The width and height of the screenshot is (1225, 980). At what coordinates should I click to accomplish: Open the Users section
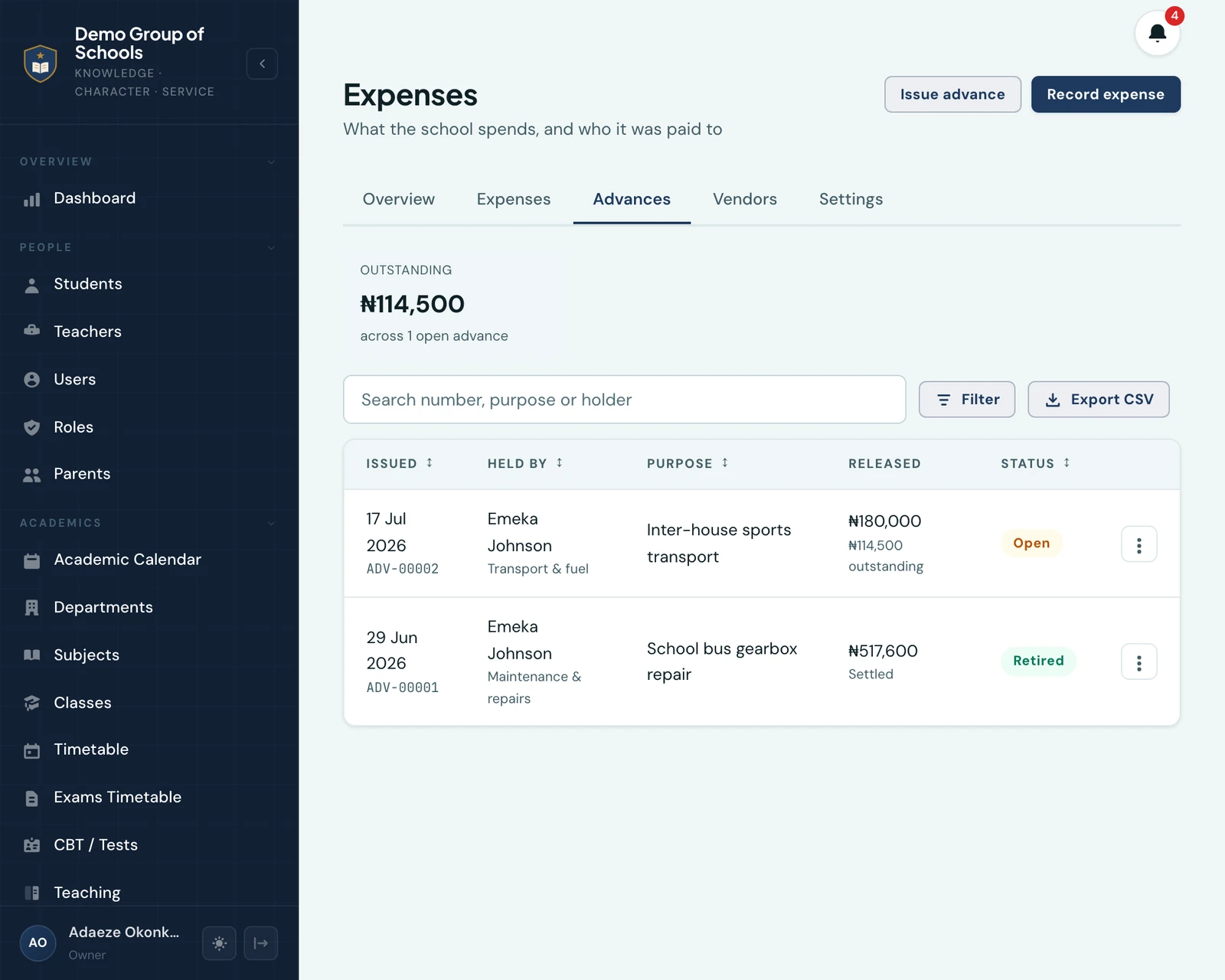tap(149, 380)
